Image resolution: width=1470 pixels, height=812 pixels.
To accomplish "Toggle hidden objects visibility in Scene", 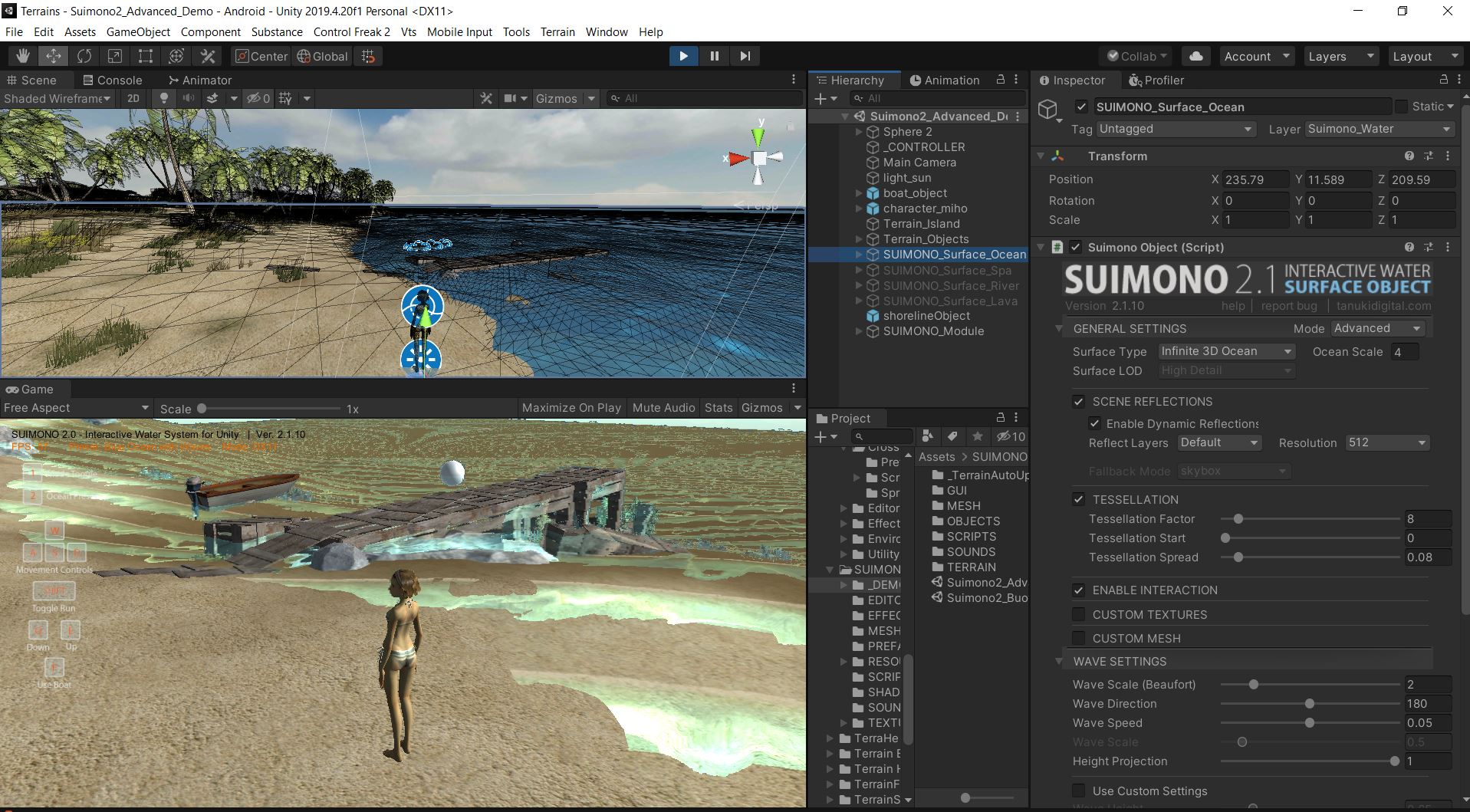I will point(258,98).
